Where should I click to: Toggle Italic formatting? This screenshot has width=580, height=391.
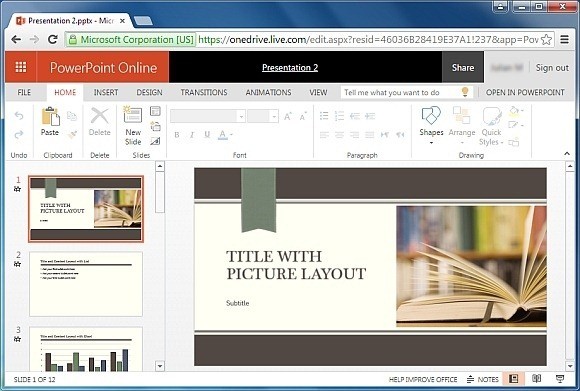tap(192, 135)
